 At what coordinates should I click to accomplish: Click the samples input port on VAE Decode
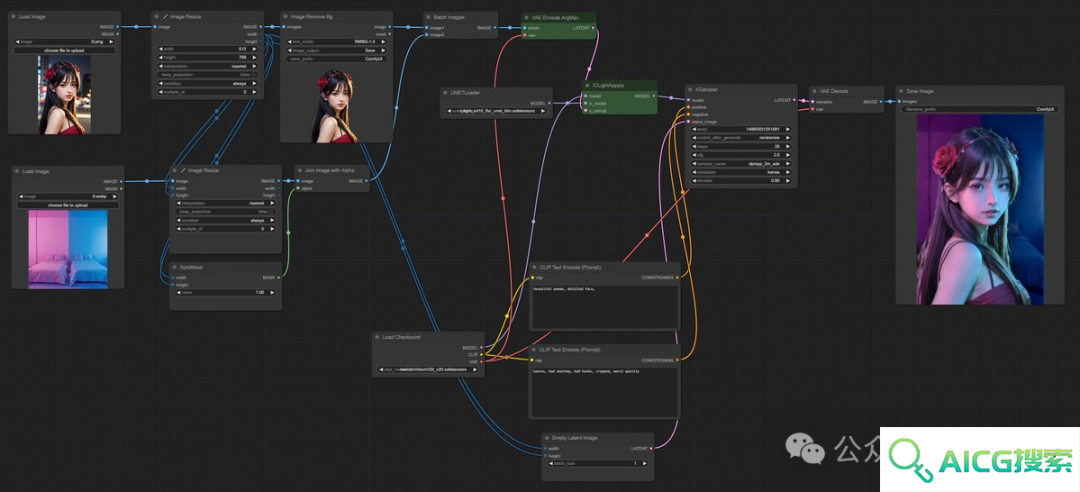[812, 101]
